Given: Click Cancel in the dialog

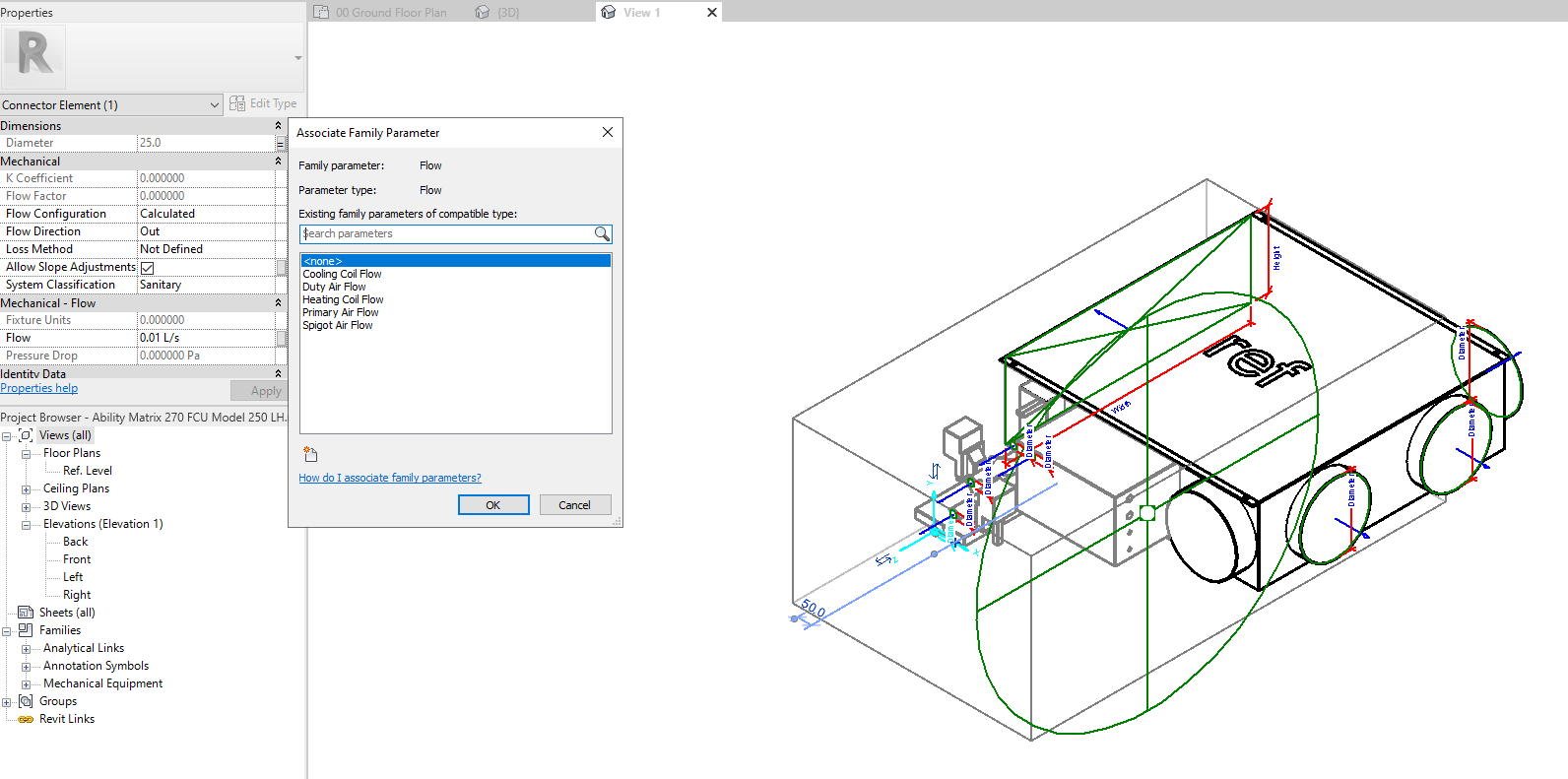Looking at the screenshot, I should (574, 505).
